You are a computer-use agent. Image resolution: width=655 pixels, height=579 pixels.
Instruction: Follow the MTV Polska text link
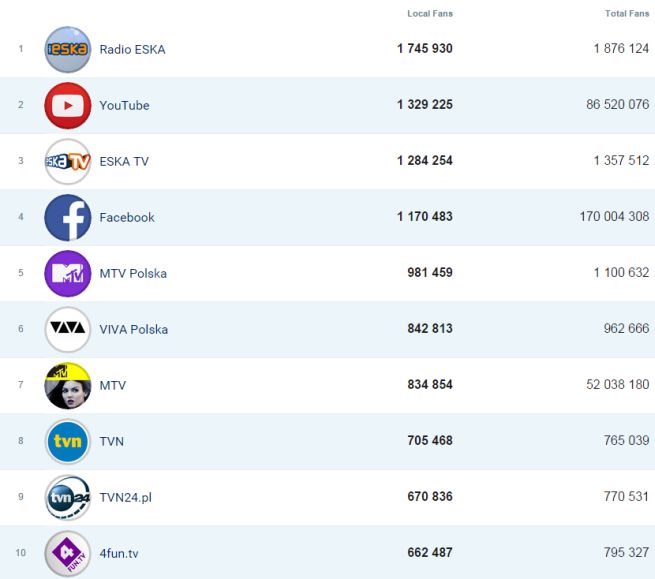(x=133, y=274)
